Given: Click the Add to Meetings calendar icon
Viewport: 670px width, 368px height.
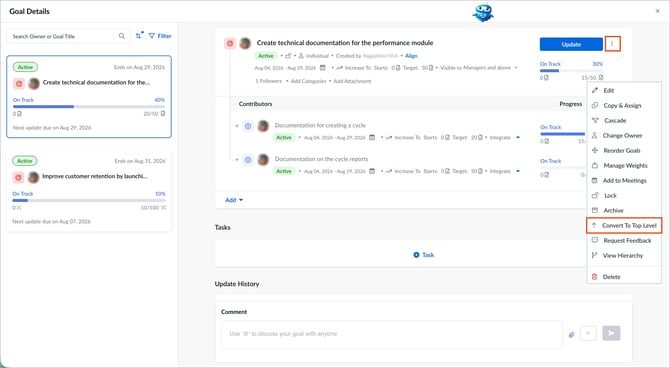Looking at the screenshot, I should [595, 180].
